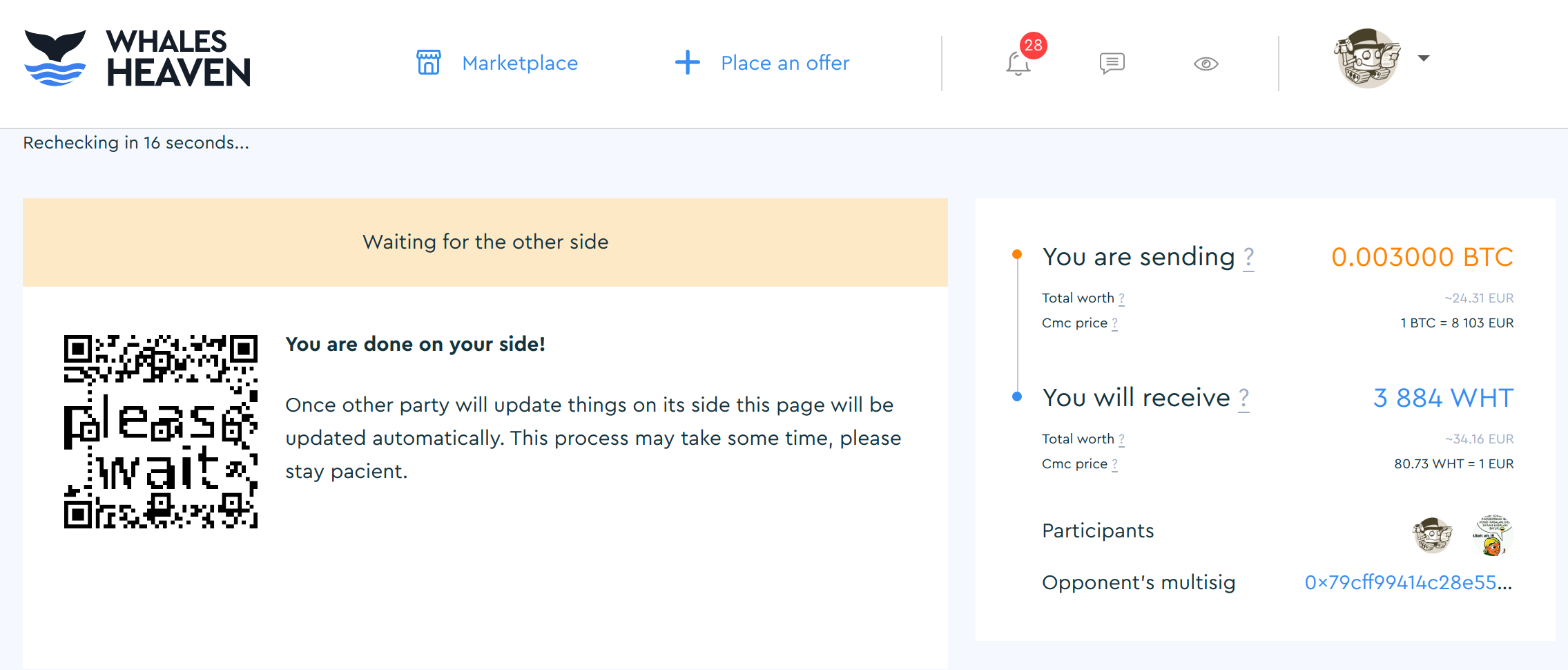Viewport: 1568px width, 670px height.
Task: Show help for receiving Cmc price
Action: [x=1114, y=464]
